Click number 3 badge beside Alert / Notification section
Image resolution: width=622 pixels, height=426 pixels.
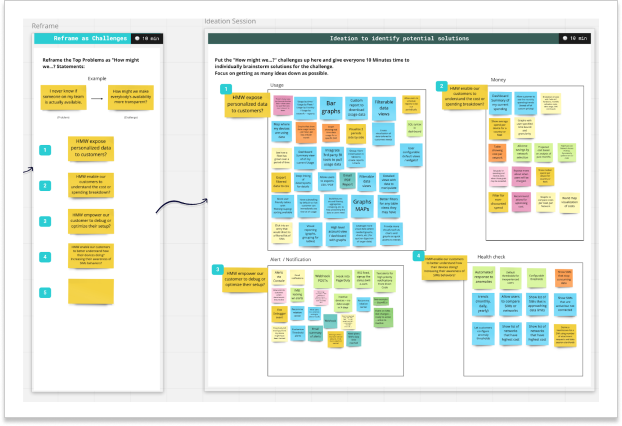(218, 270)
